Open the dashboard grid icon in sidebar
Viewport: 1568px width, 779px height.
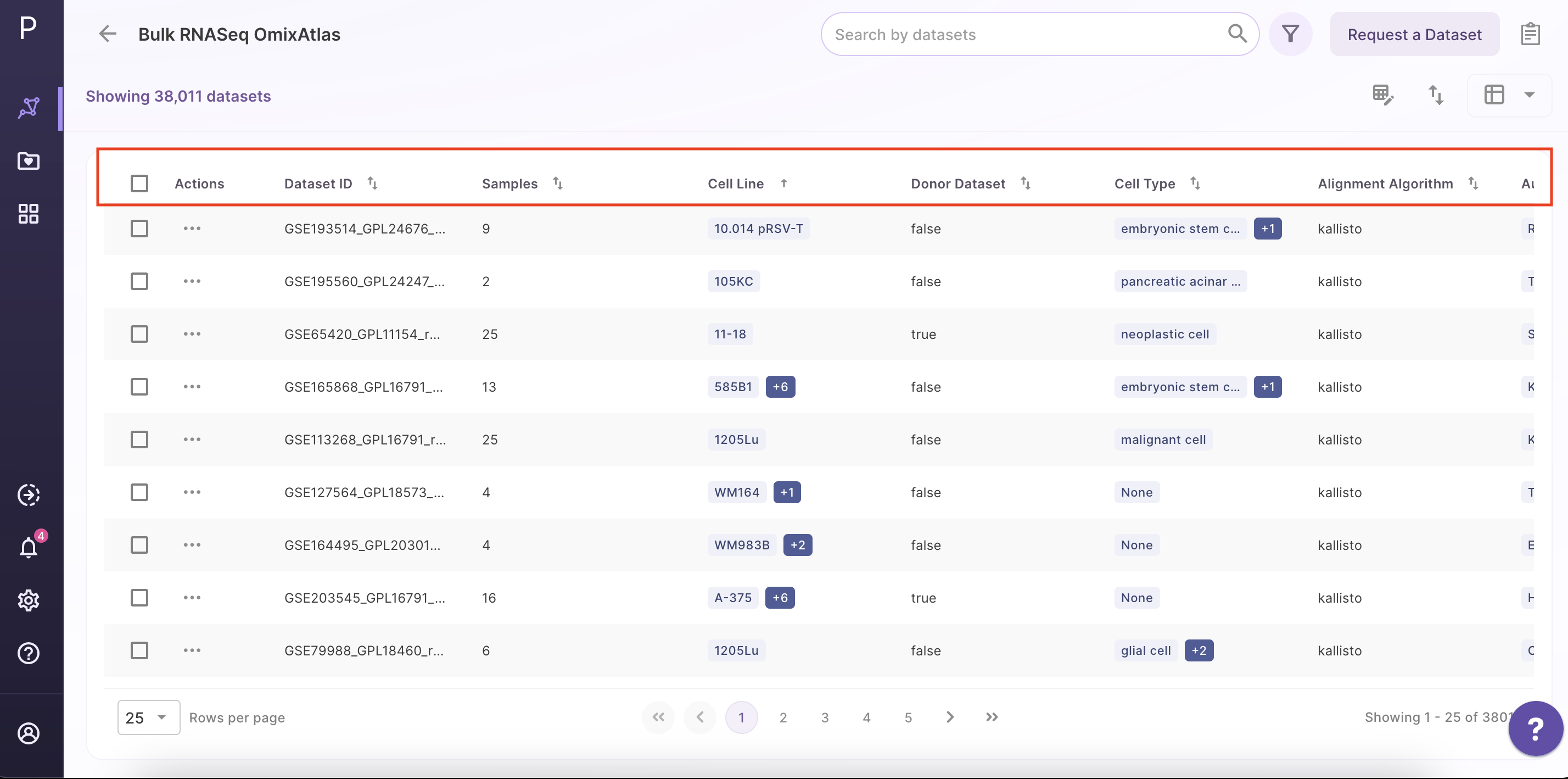28,214
